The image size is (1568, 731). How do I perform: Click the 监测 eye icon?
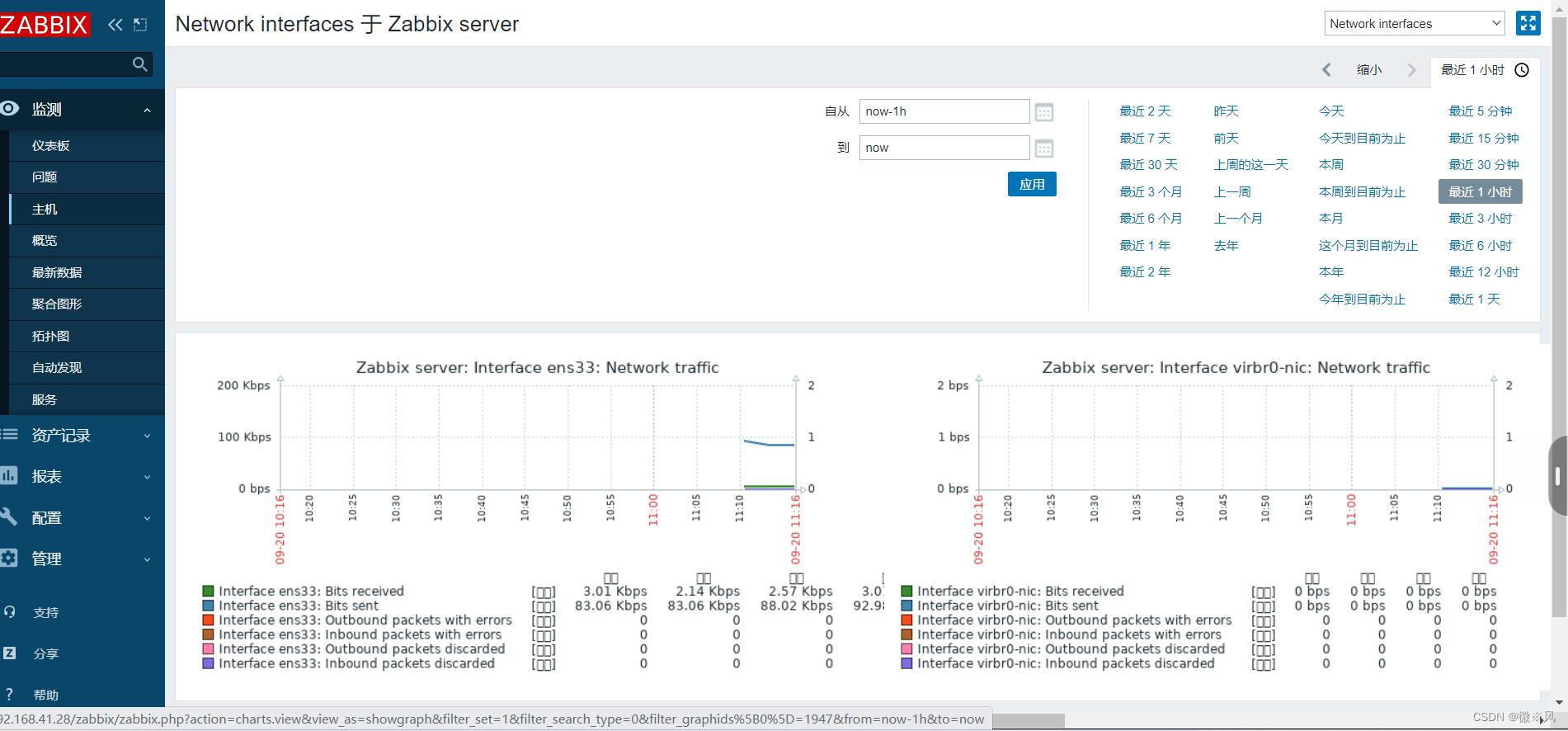click(9, 108)
